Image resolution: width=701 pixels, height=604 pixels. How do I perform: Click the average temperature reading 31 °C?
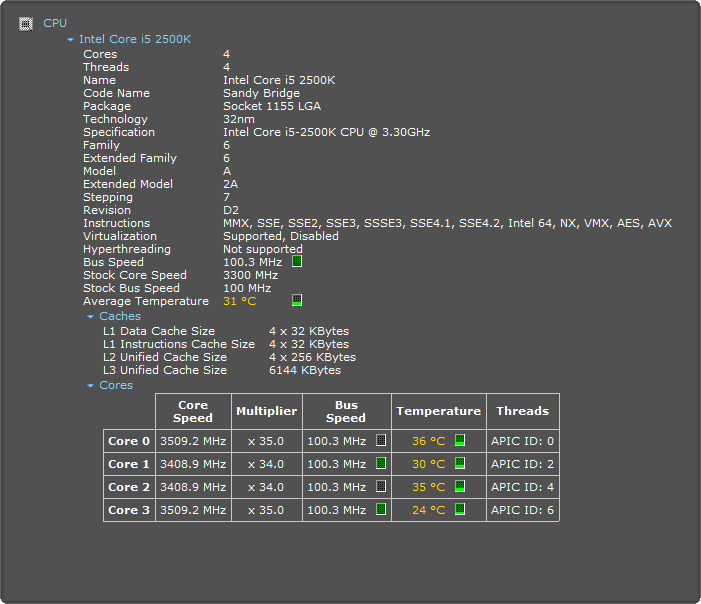(x=240, y=301)
